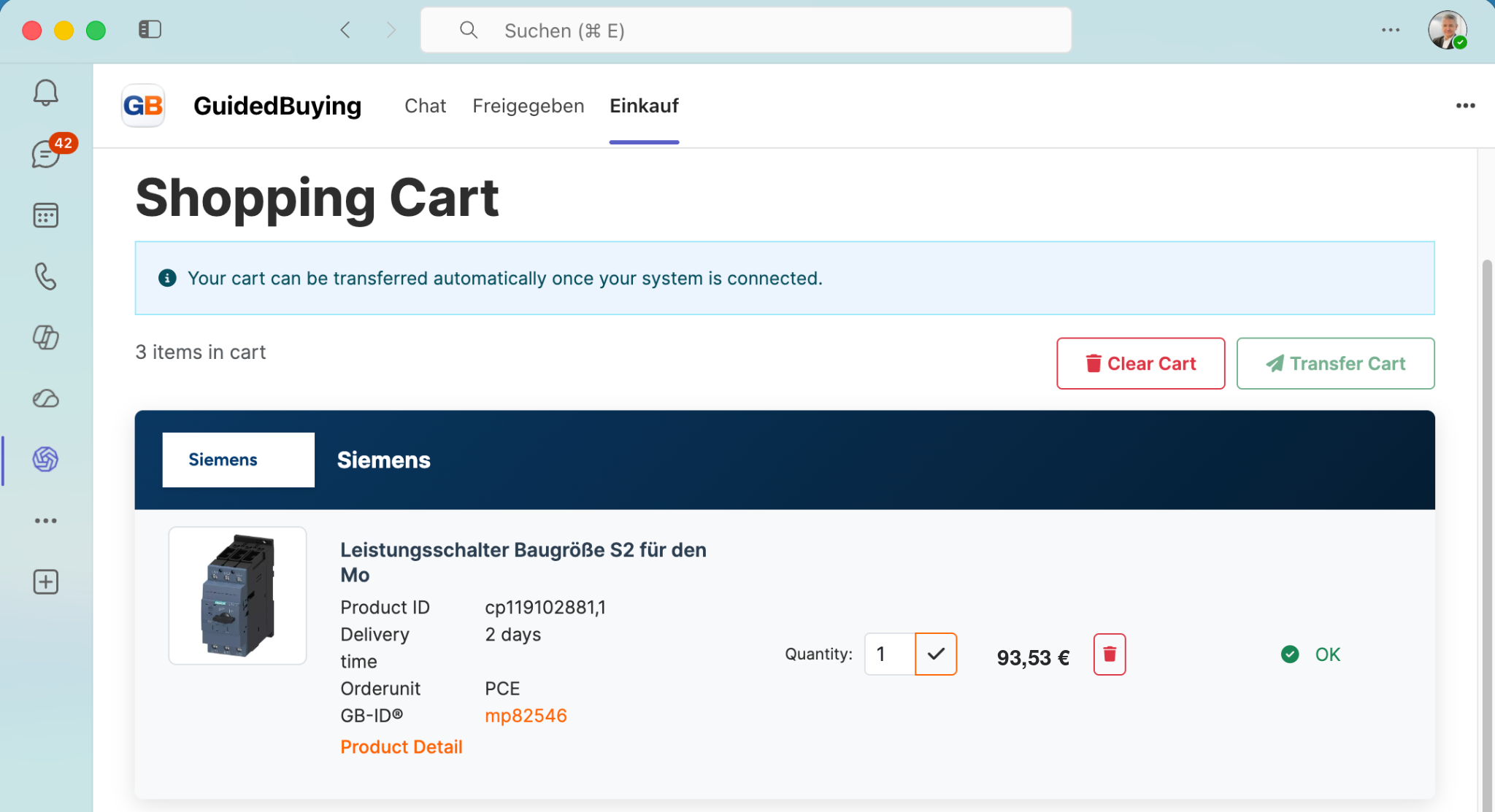1495x812 pixels.
Task: Click the Product ID value cp119102881,1
Action: pos(545,608)
